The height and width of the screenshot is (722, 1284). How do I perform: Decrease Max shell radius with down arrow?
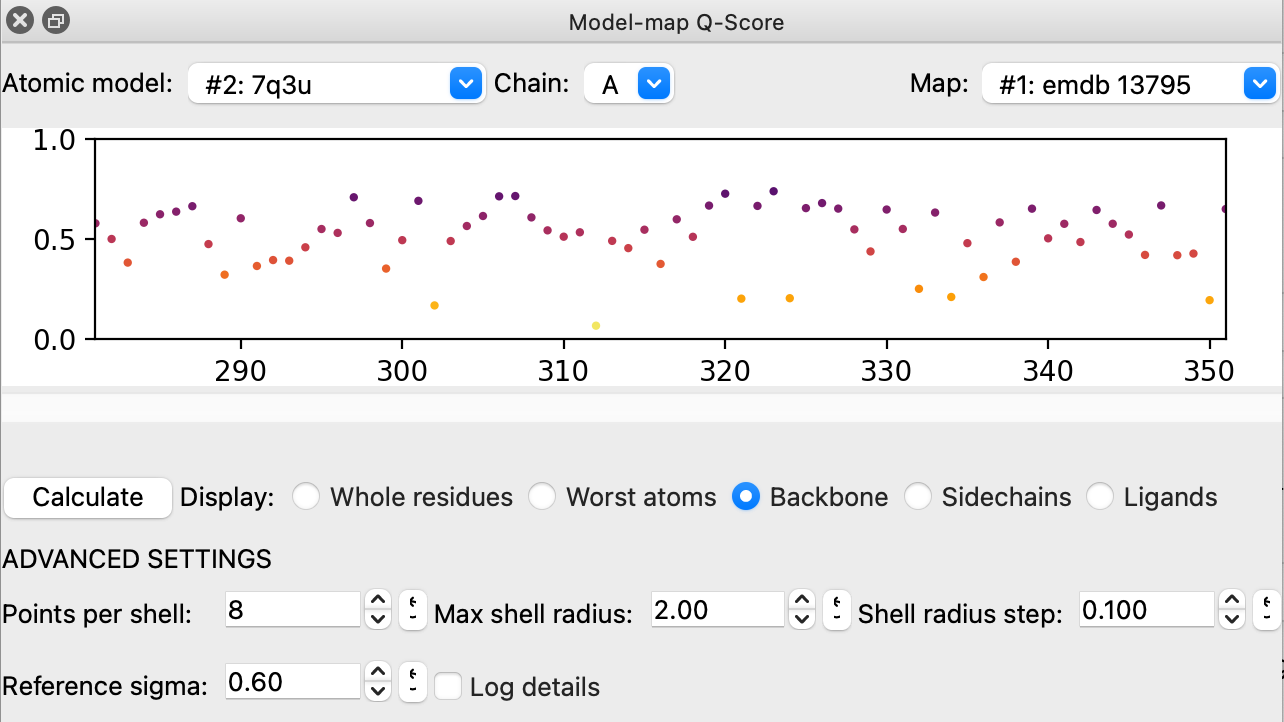click(802, 619)
